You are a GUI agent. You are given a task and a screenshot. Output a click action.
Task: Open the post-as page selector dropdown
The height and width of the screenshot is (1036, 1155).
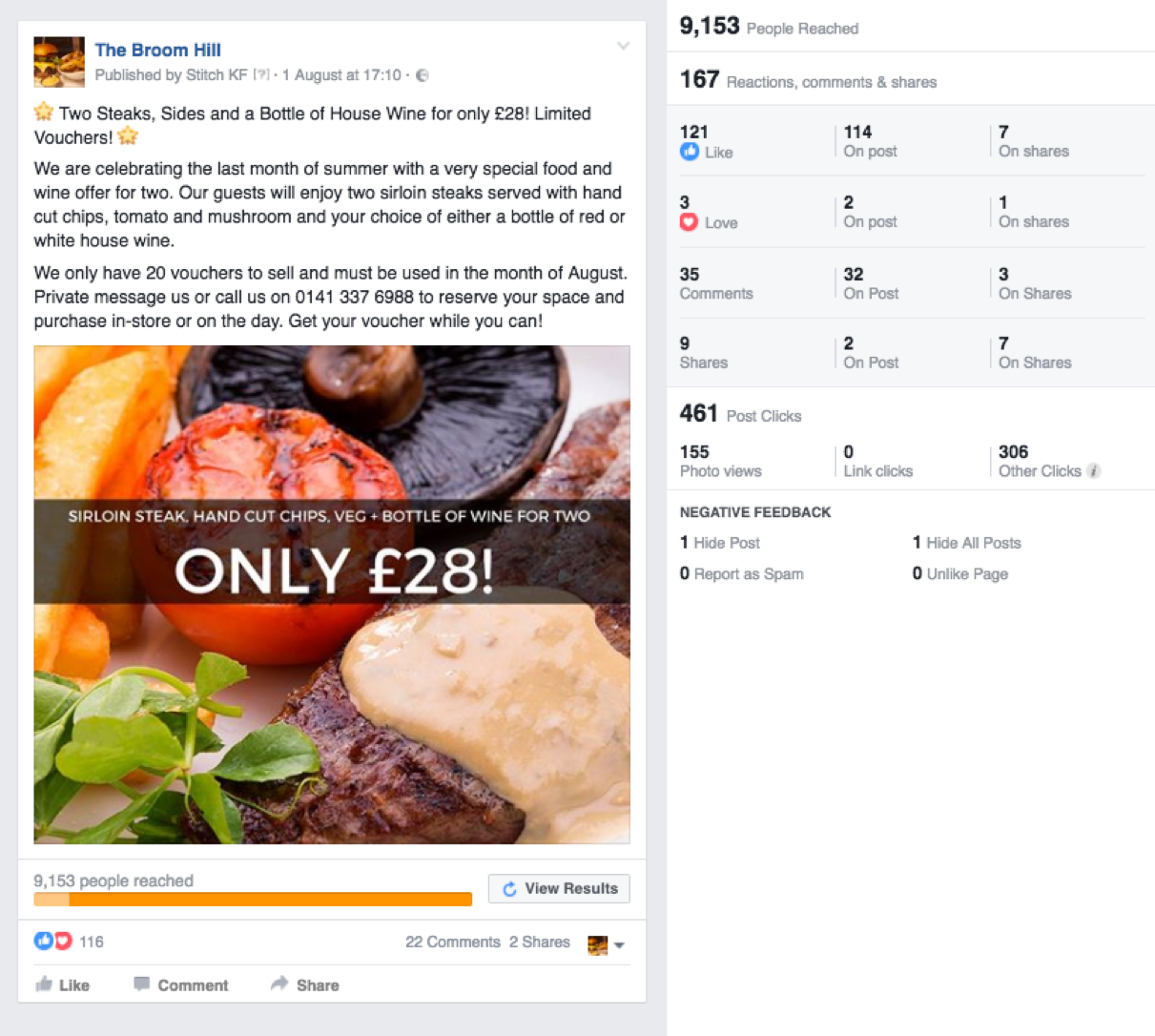[607, 944]
